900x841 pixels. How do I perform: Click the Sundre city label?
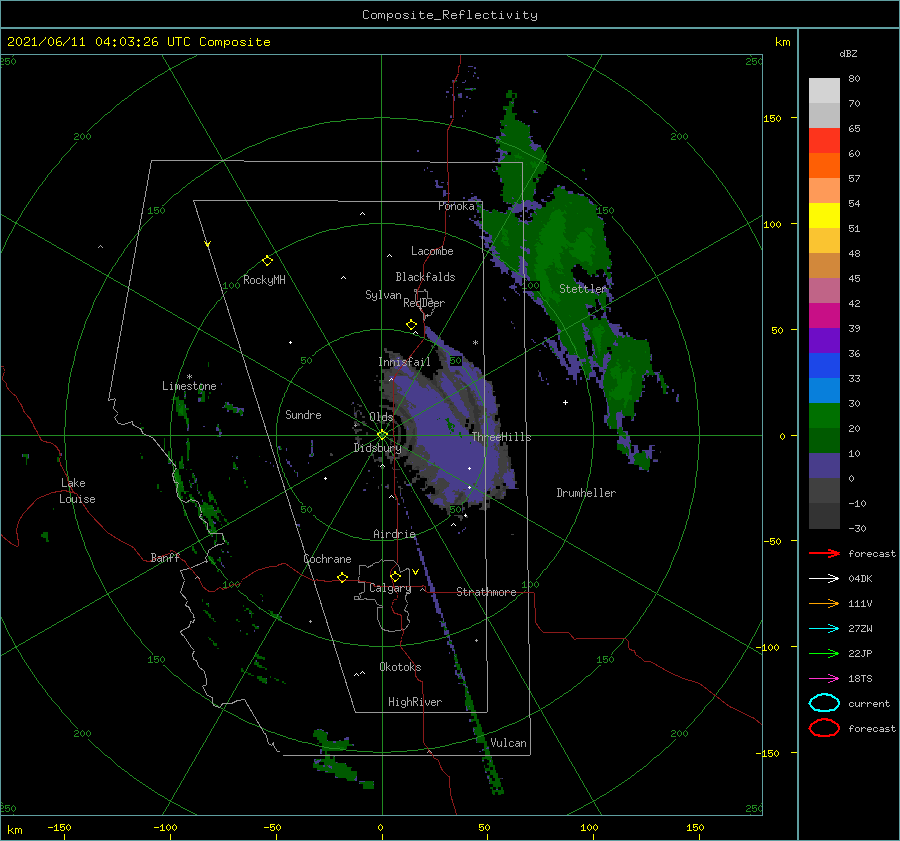304,414
